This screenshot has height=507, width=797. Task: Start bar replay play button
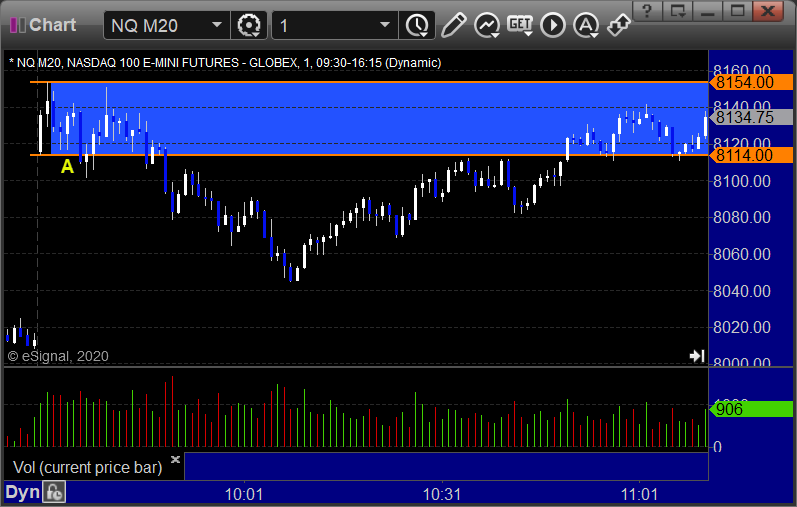point(553,25)
